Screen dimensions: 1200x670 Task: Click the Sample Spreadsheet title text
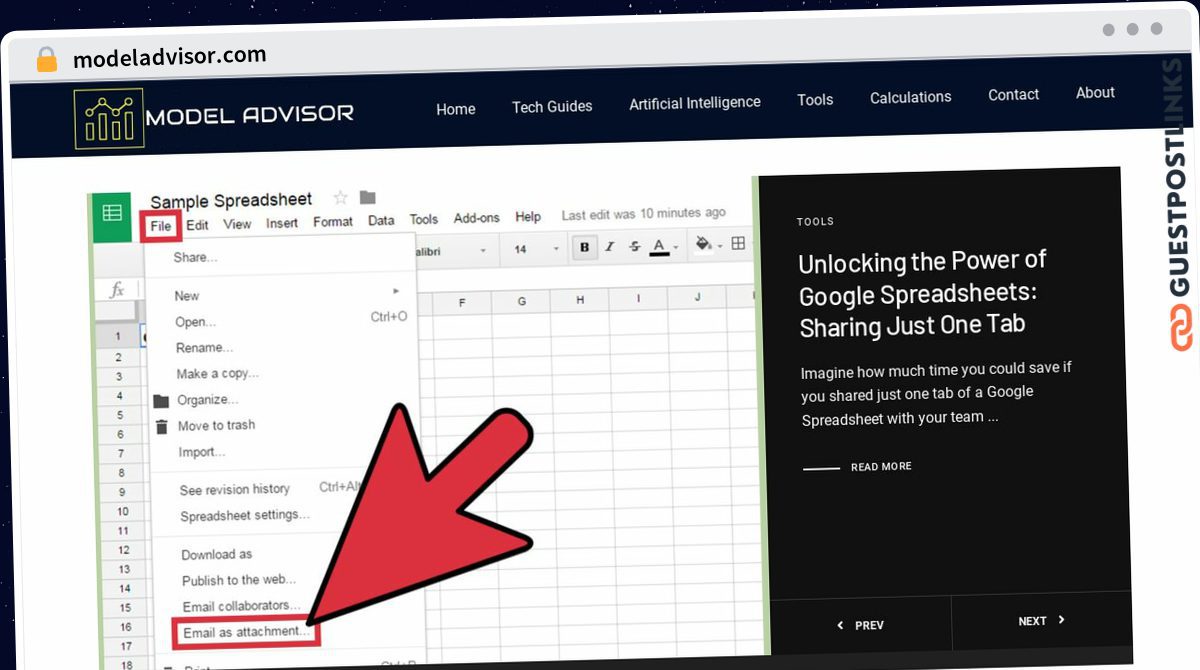(x=231, y=200)
